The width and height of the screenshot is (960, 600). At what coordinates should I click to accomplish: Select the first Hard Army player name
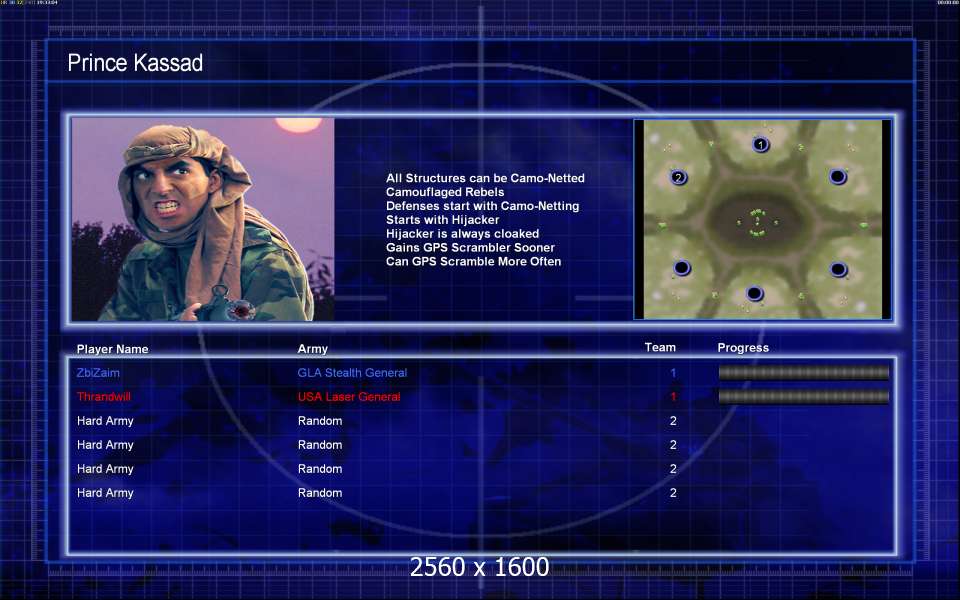pos(105,421)
